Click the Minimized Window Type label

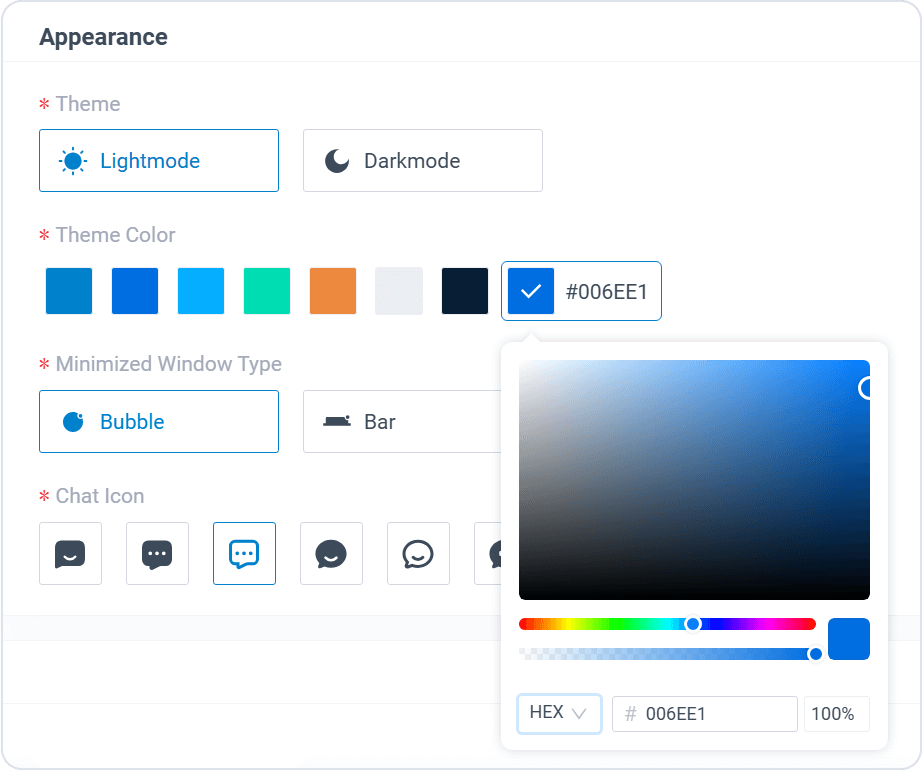(169, 364)
